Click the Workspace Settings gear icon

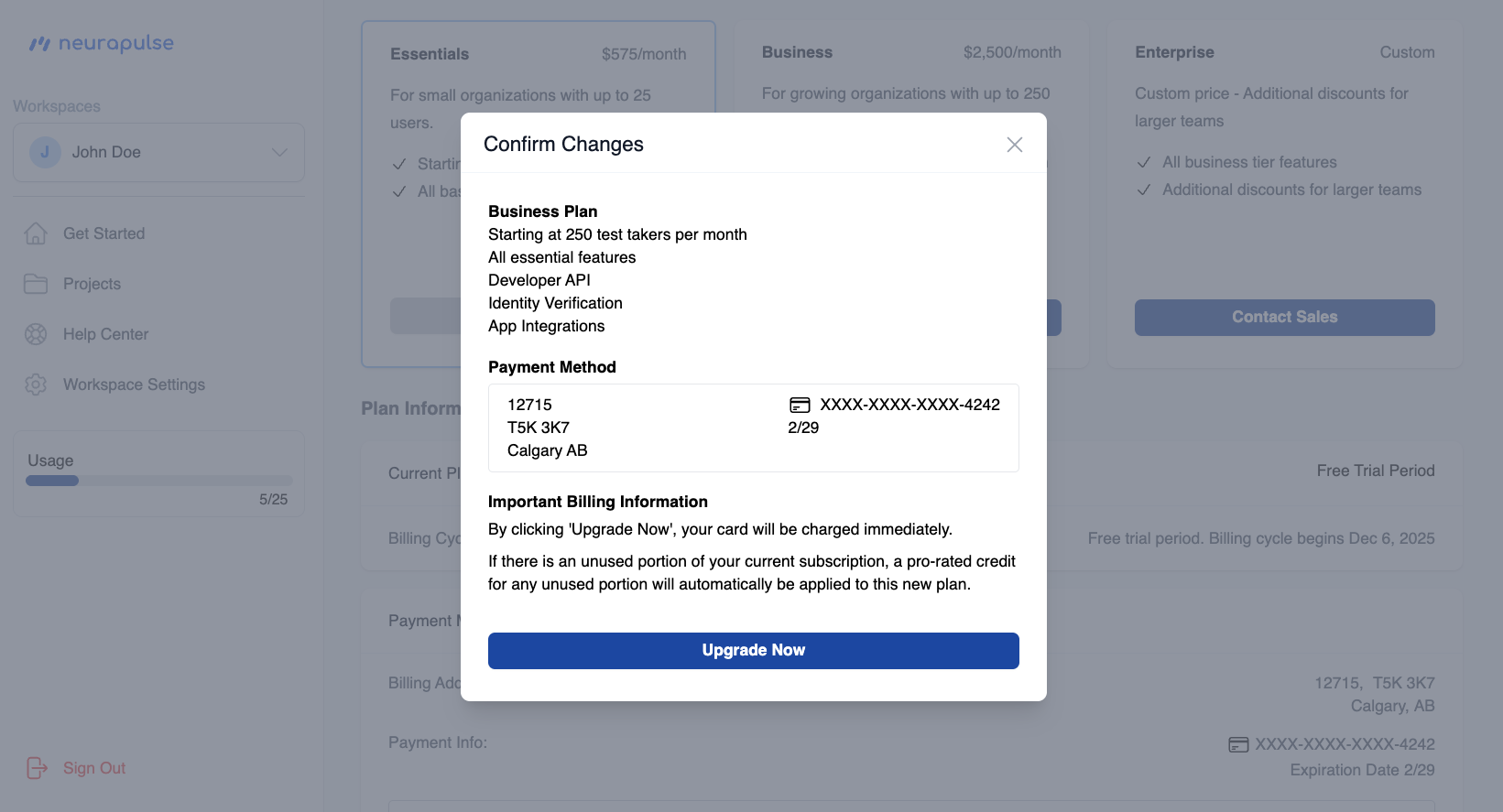36,384
